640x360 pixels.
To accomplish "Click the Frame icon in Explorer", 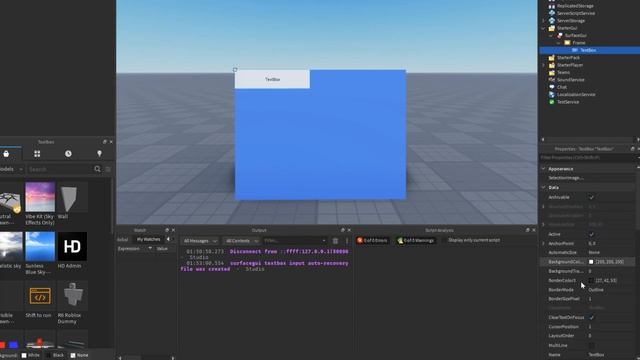I will (x=567, y=43).
